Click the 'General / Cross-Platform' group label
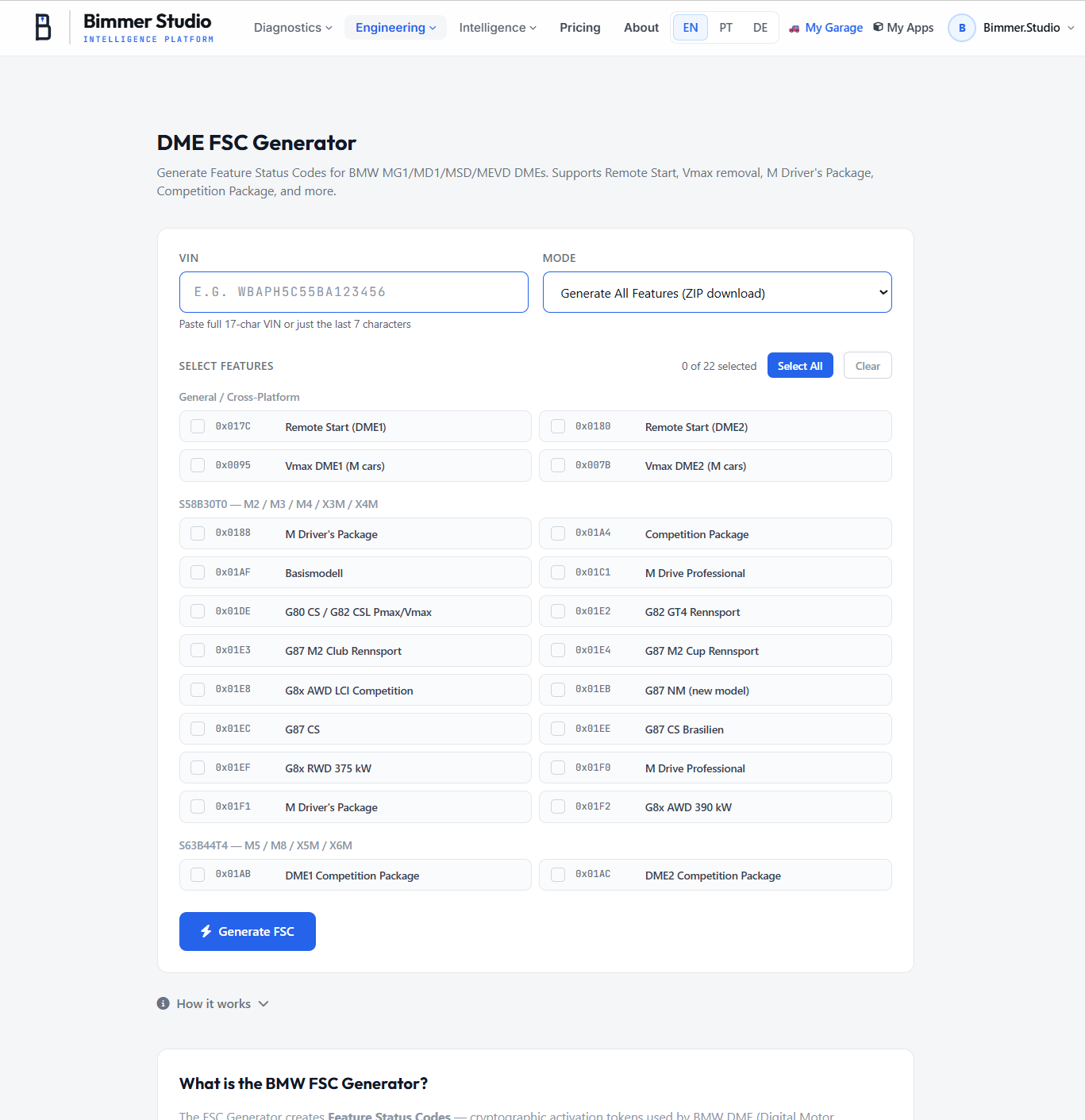The image size is (1085, 1120). [x=240, y=397]
